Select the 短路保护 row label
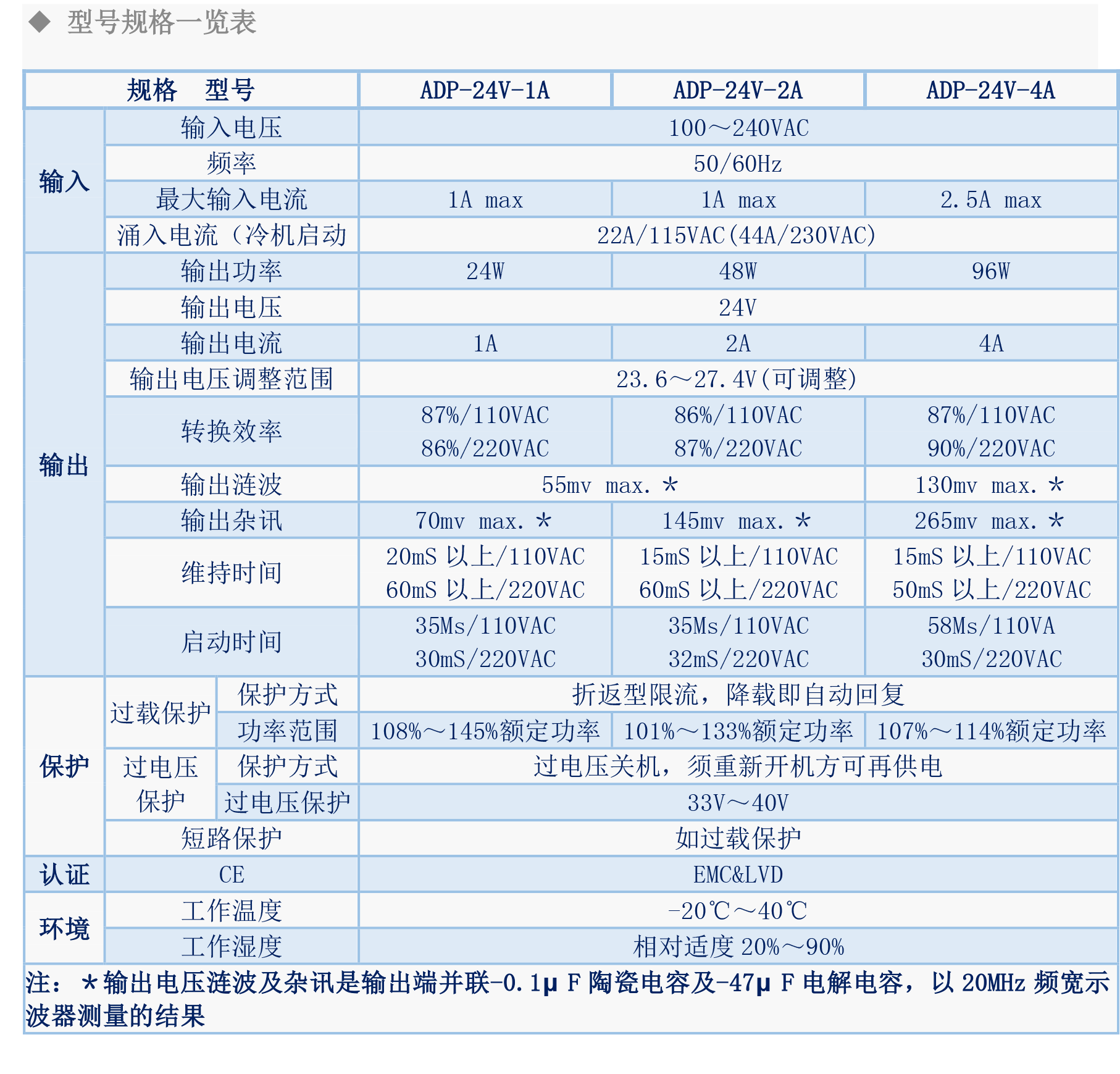This screenshot has width=1120, height=1074. [x=232, y=838]
